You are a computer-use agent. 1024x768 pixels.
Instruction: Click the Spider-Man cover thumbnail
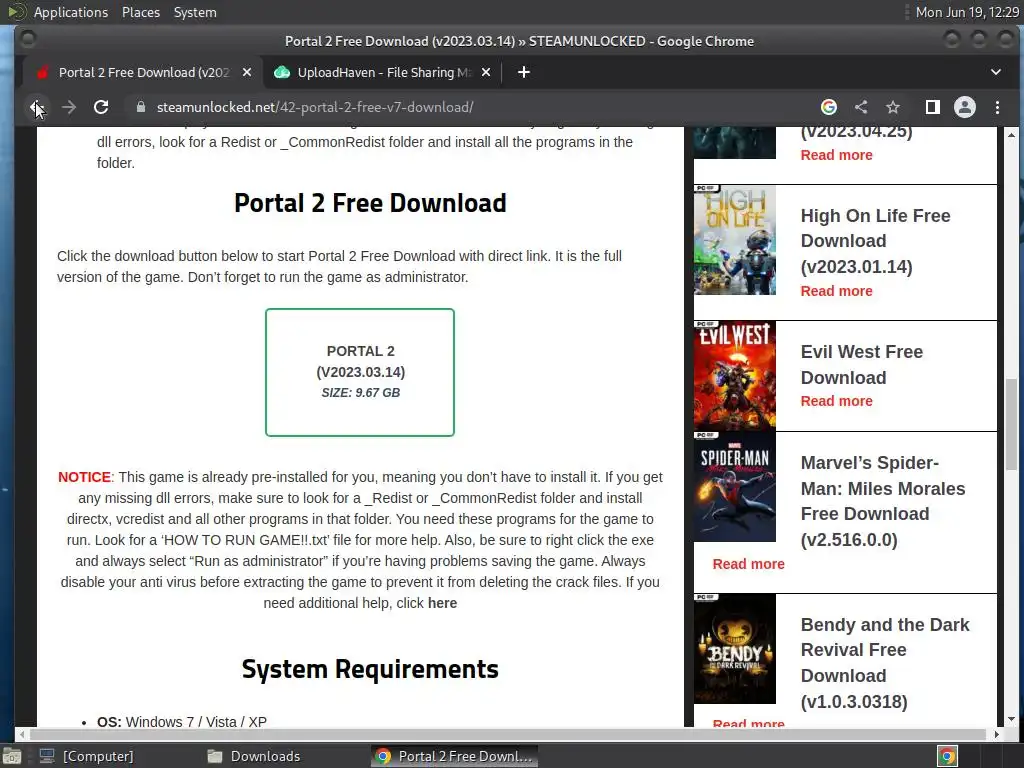[x=735, y=487]
